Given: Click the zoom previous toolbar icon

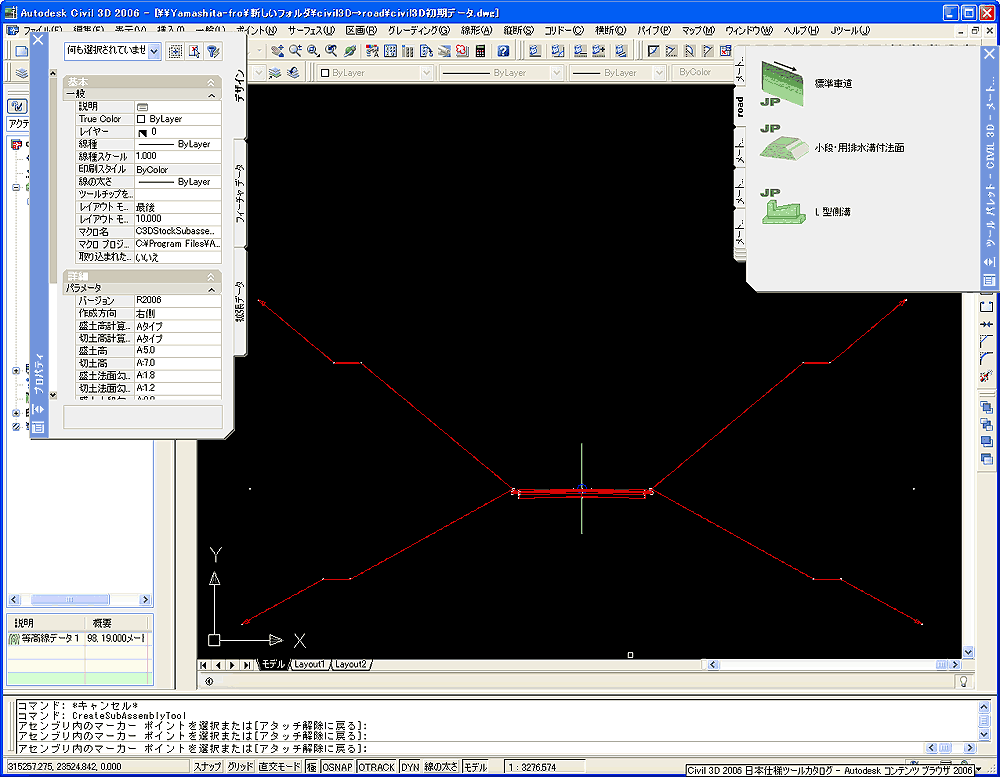Looking at the screenshot, I should click(x=331, y=50).
